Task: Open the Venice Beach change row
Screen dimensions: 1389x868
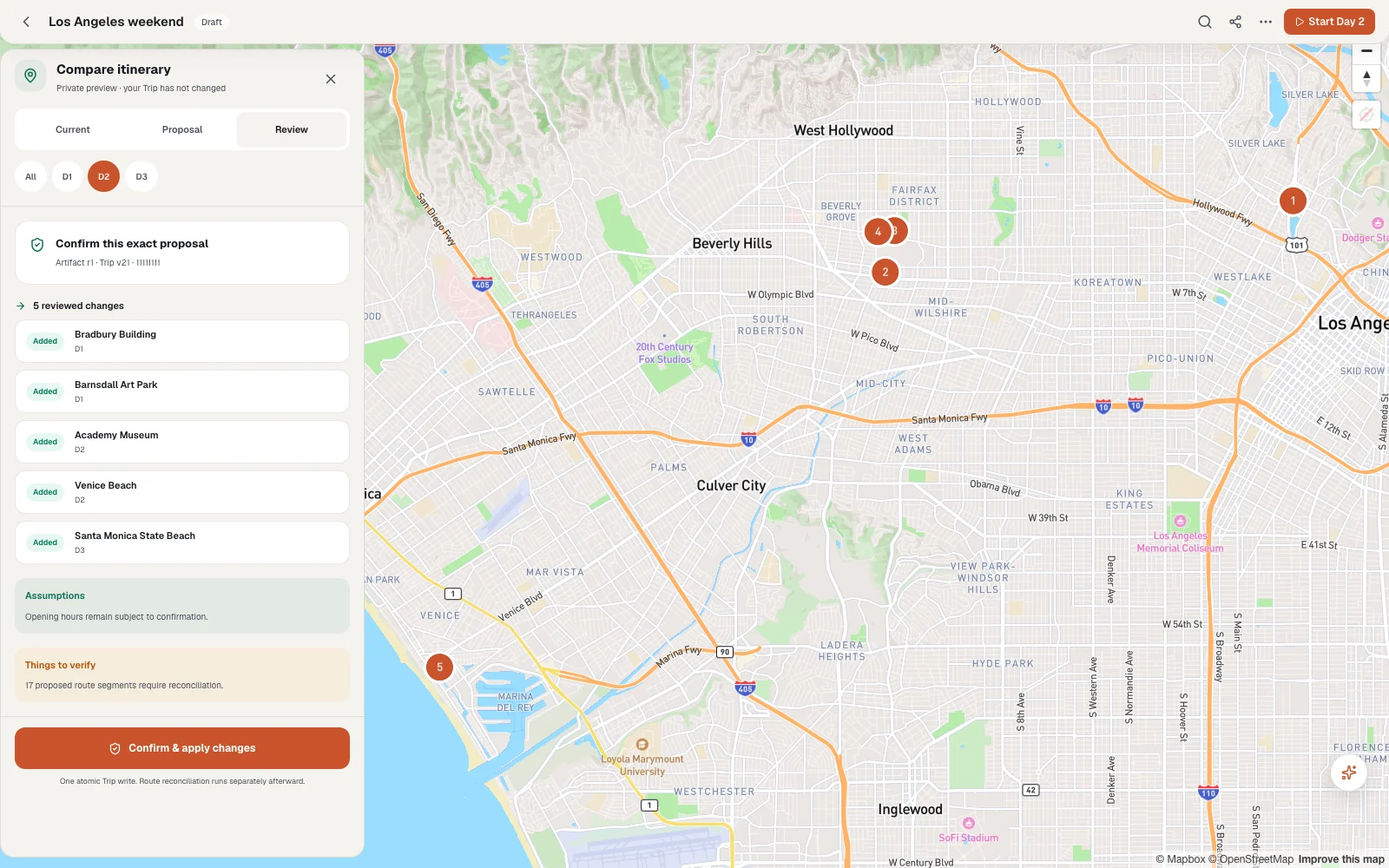Action: [x=182, y=492]
